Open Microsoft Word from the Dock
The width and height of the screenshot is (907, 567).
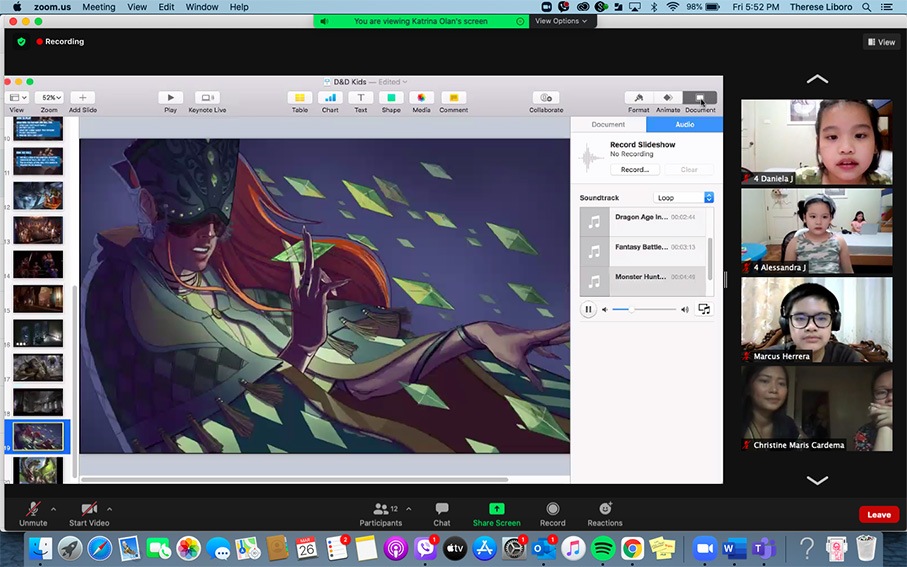click(734, 547)
